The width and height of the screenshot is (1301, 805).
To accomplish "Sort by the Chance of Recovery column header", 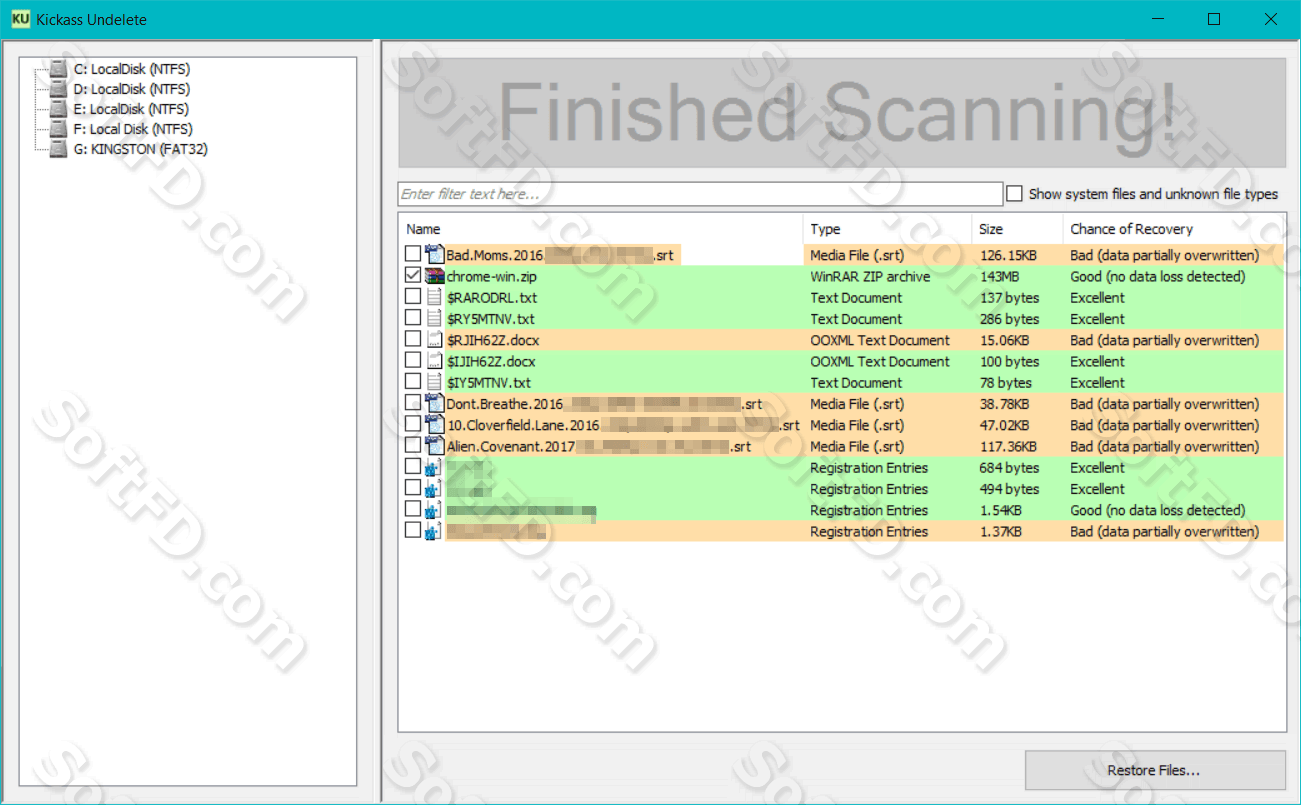I will [x=1174, y=229].
